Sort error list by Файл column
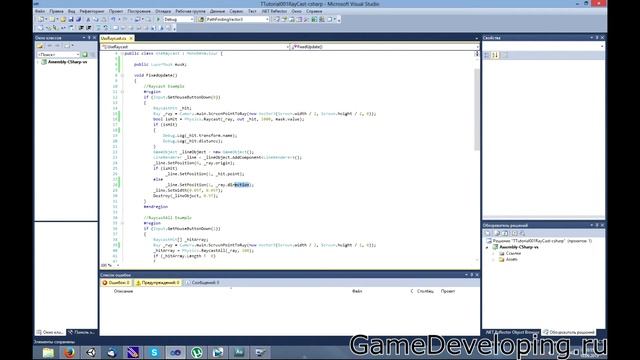 click(357, 291)
